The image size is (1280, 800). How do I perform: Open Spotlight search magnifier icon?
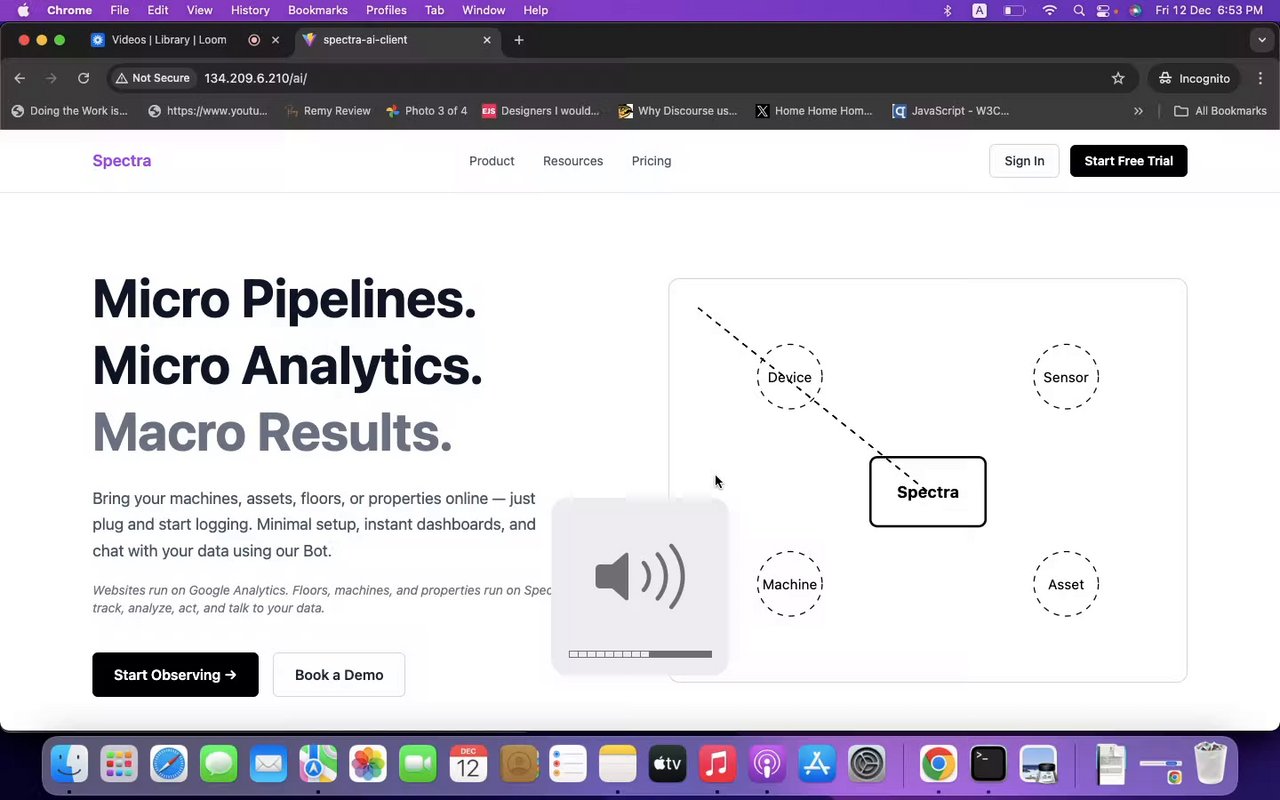[x=1078, y=10]
